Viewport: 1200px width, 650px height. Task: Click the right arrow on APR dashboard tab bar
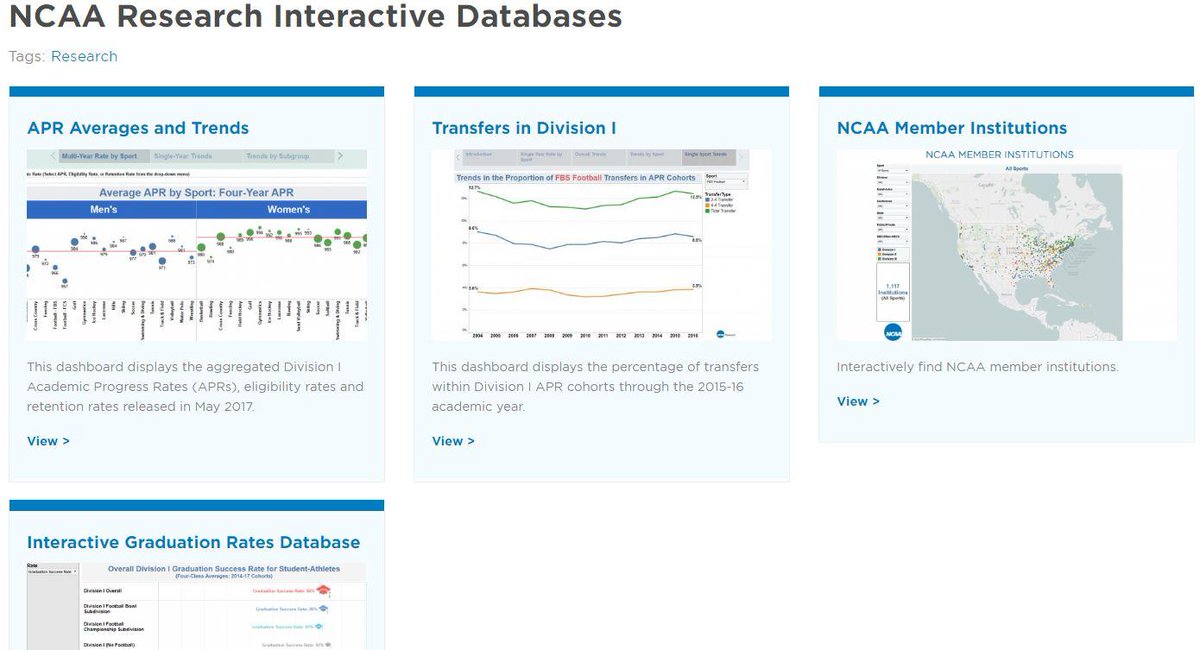[340, 156]
